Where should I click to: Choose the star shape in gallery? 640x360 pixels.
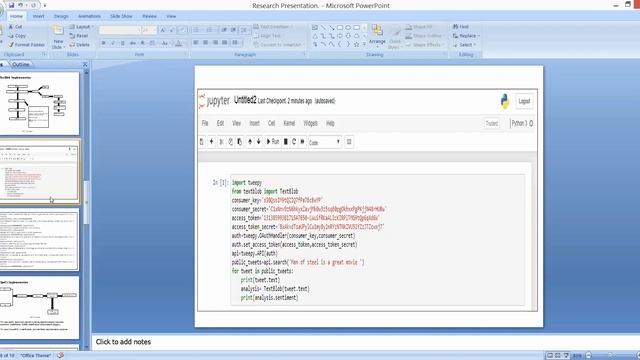(x=356, y=44)
